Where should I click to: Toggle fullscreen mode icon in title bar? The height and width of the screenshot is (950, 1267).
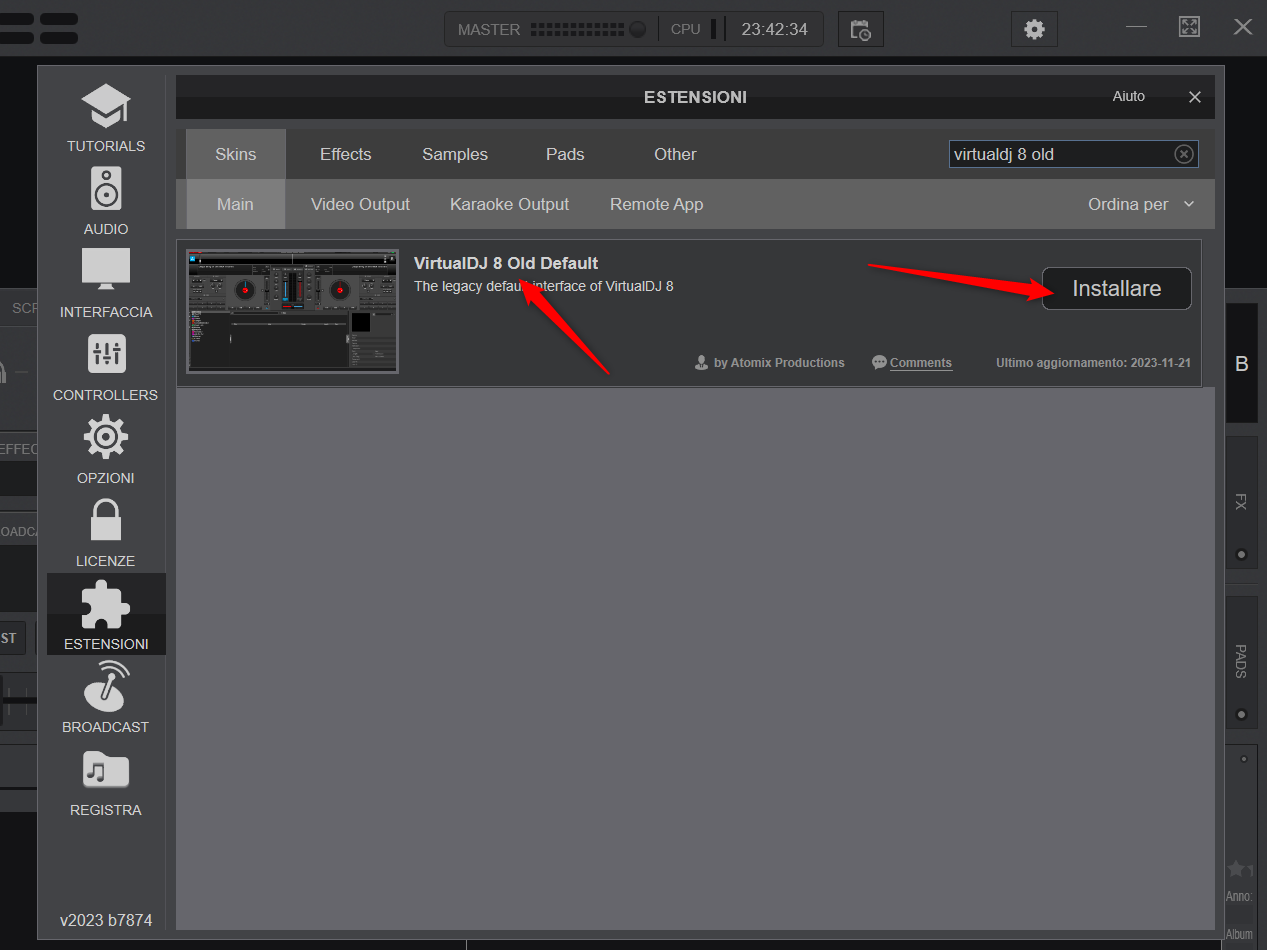(x=1189, y=27)
